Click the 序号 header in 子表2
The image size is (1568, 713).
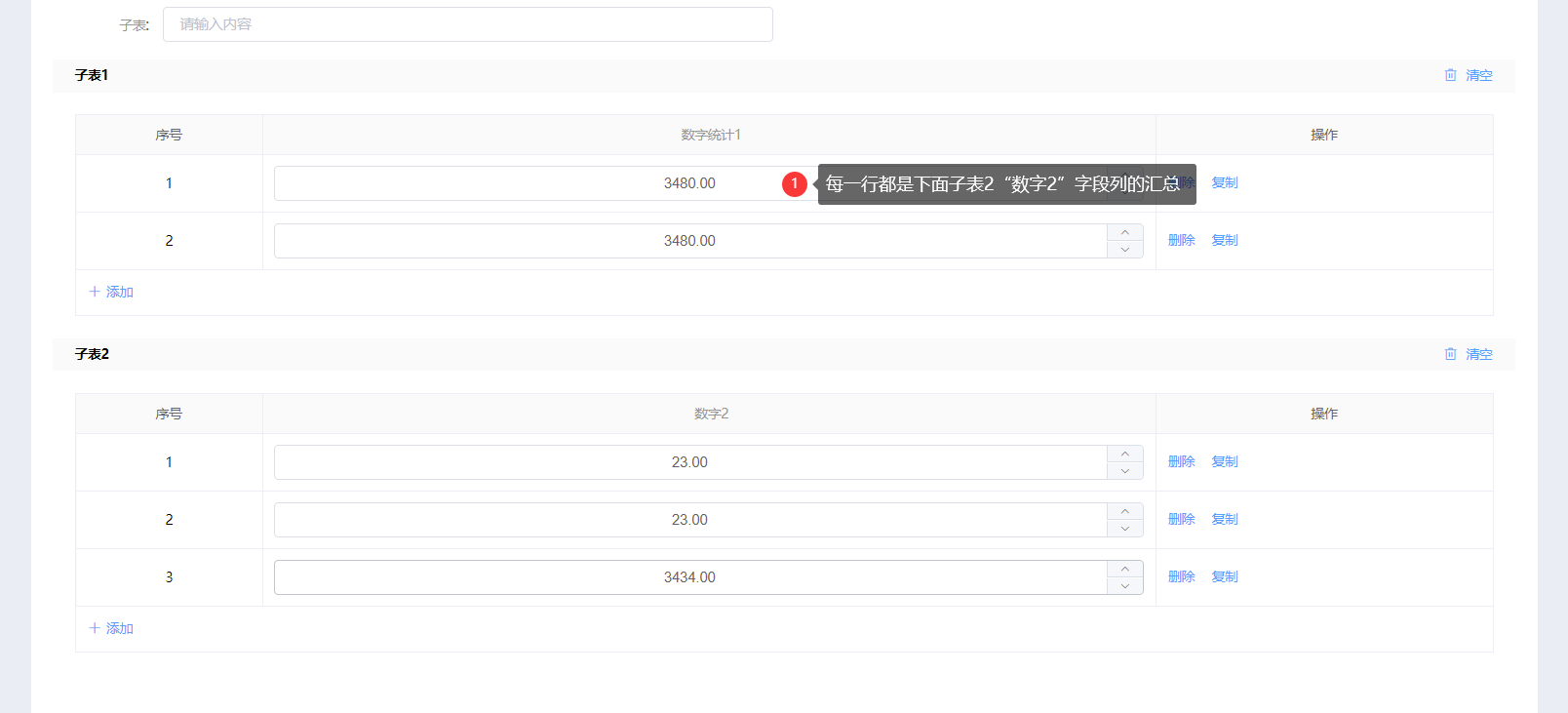click(169, 414)
